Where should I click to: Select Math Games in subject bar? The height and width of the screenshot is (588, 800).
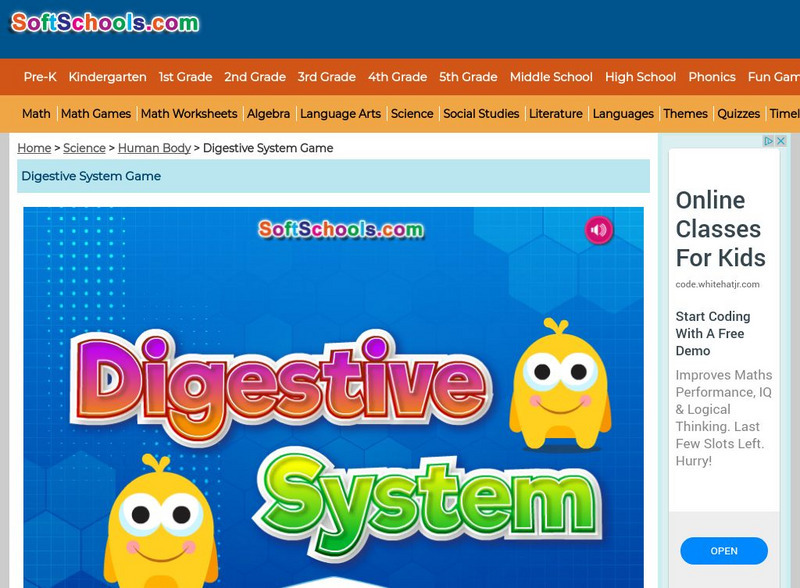[x=96, y=113]
